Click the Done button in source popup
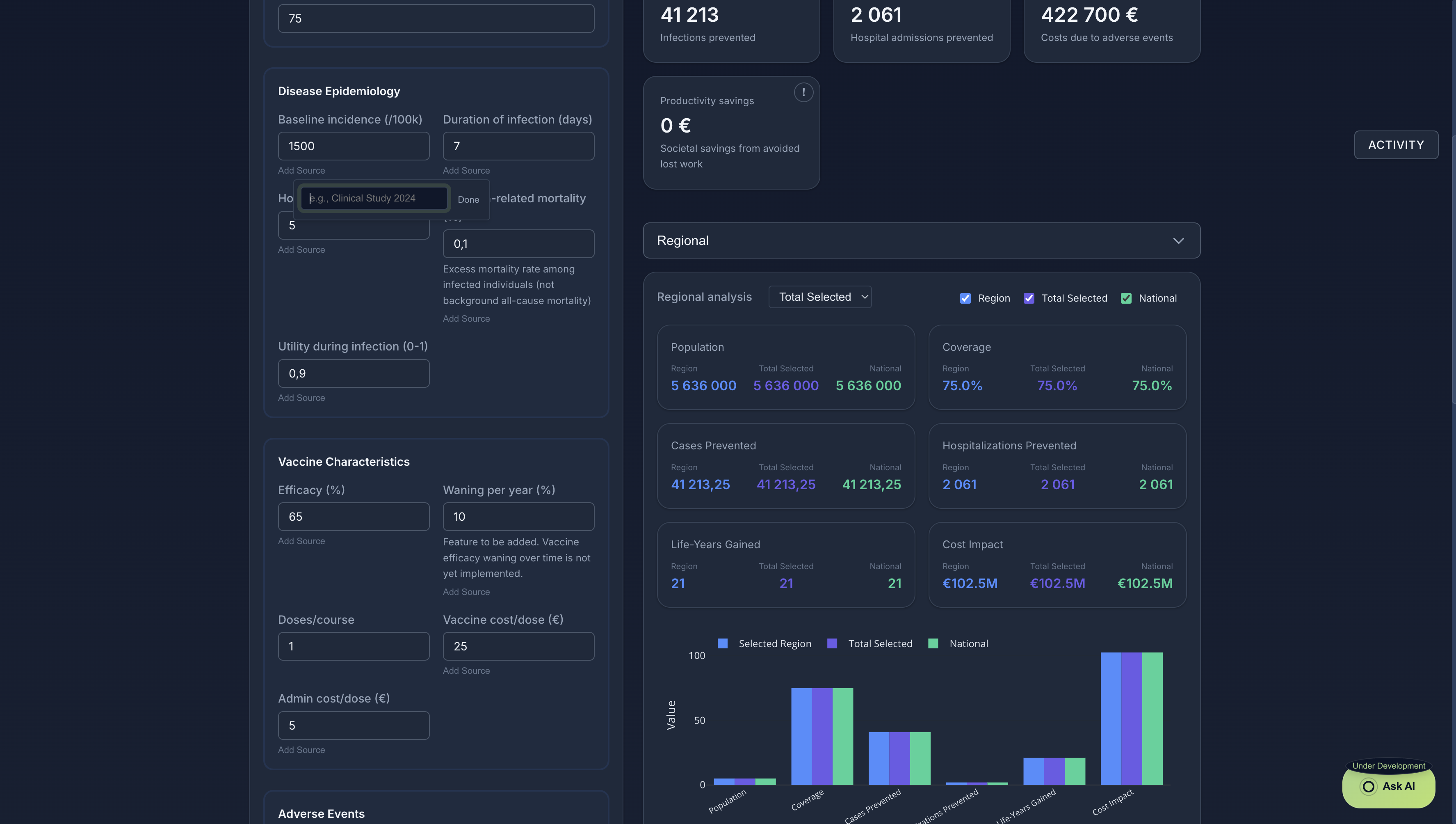The height and width of the screenshot is (824, 1456). coord(468,199)
